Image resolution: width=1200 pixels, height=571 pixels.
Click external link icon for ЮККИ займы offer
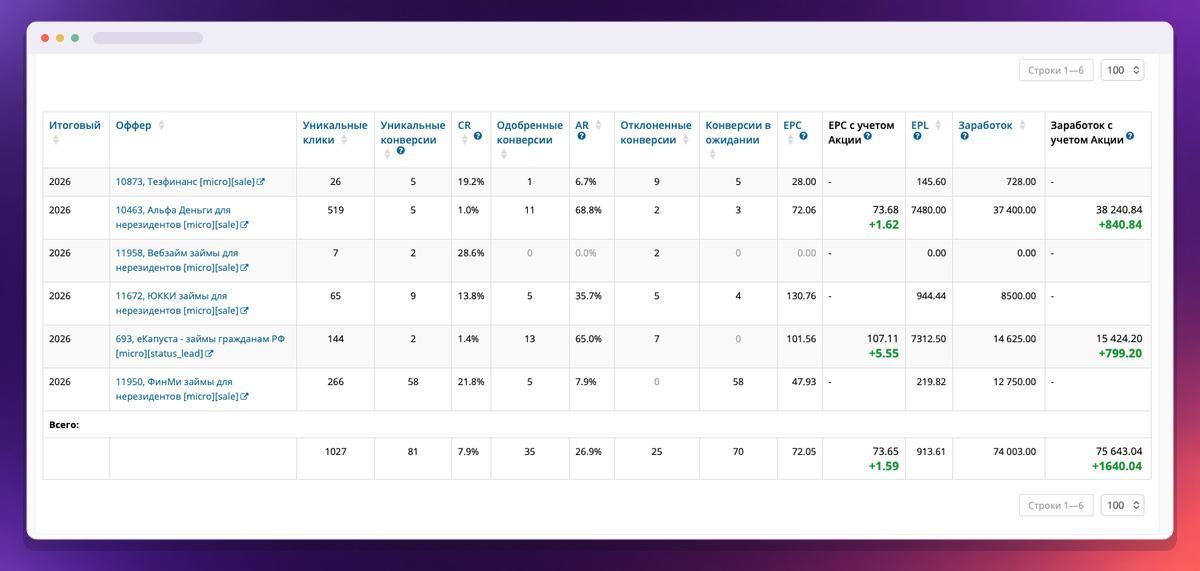[x=245, y=311]
